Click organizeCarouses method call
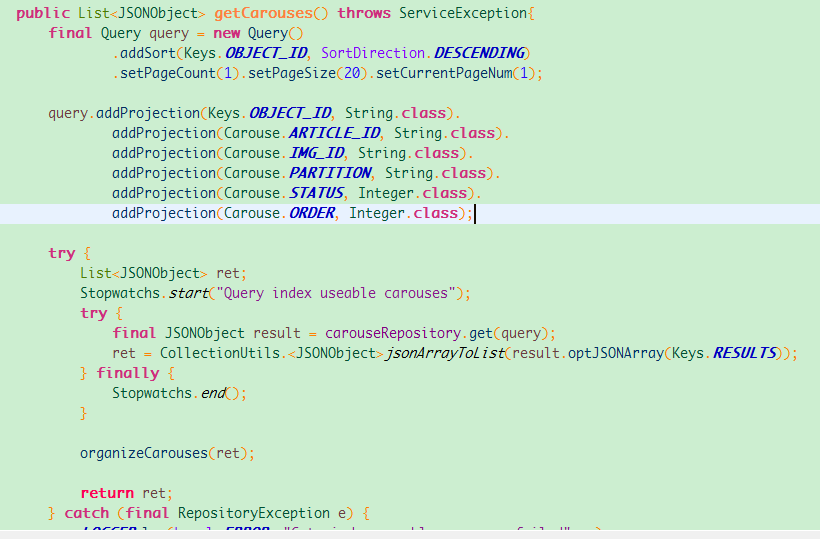The image size is (820, 539). pos(144,453)
